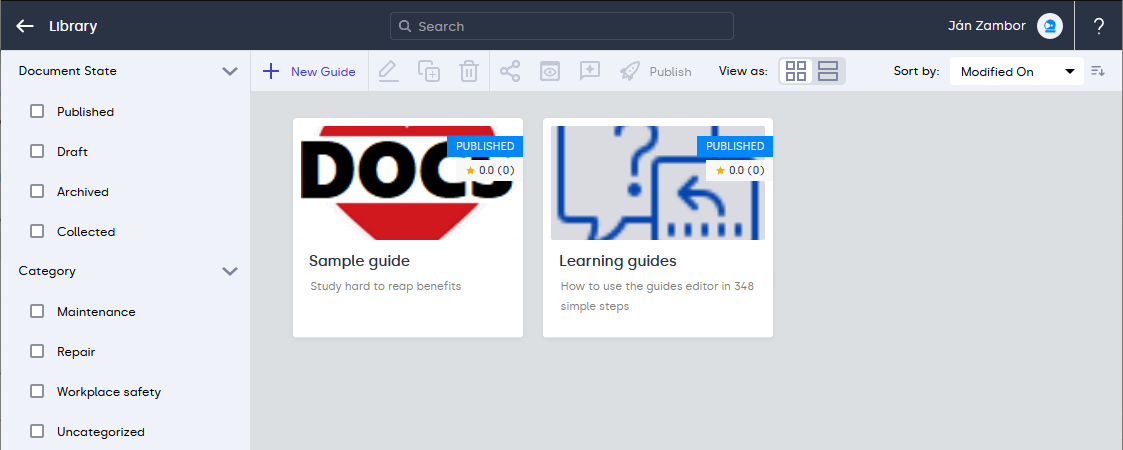Open the help question mark icon
The image size is (1123, 450).
pos(1099,26)
